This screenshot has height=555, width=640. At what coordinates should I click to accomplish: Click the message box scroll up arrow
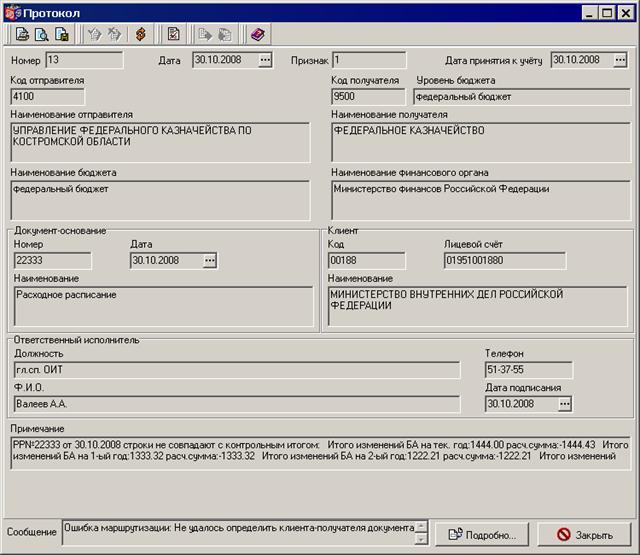click(x=421, y=526)
